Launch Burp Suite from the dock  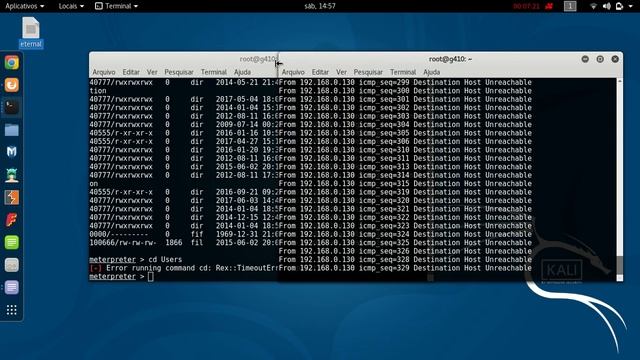(x=11, y=198)
